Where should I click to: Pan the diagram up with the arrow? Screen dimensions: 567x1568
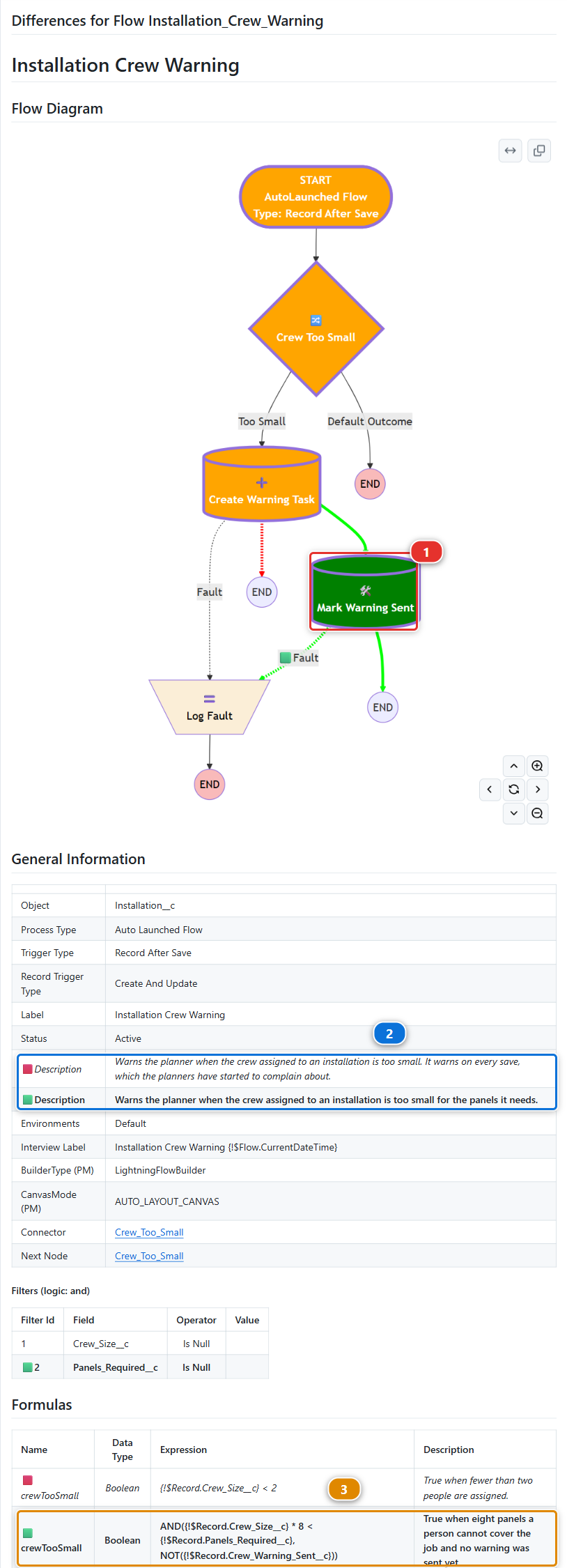pyautogui.click(x=513, y=766)
